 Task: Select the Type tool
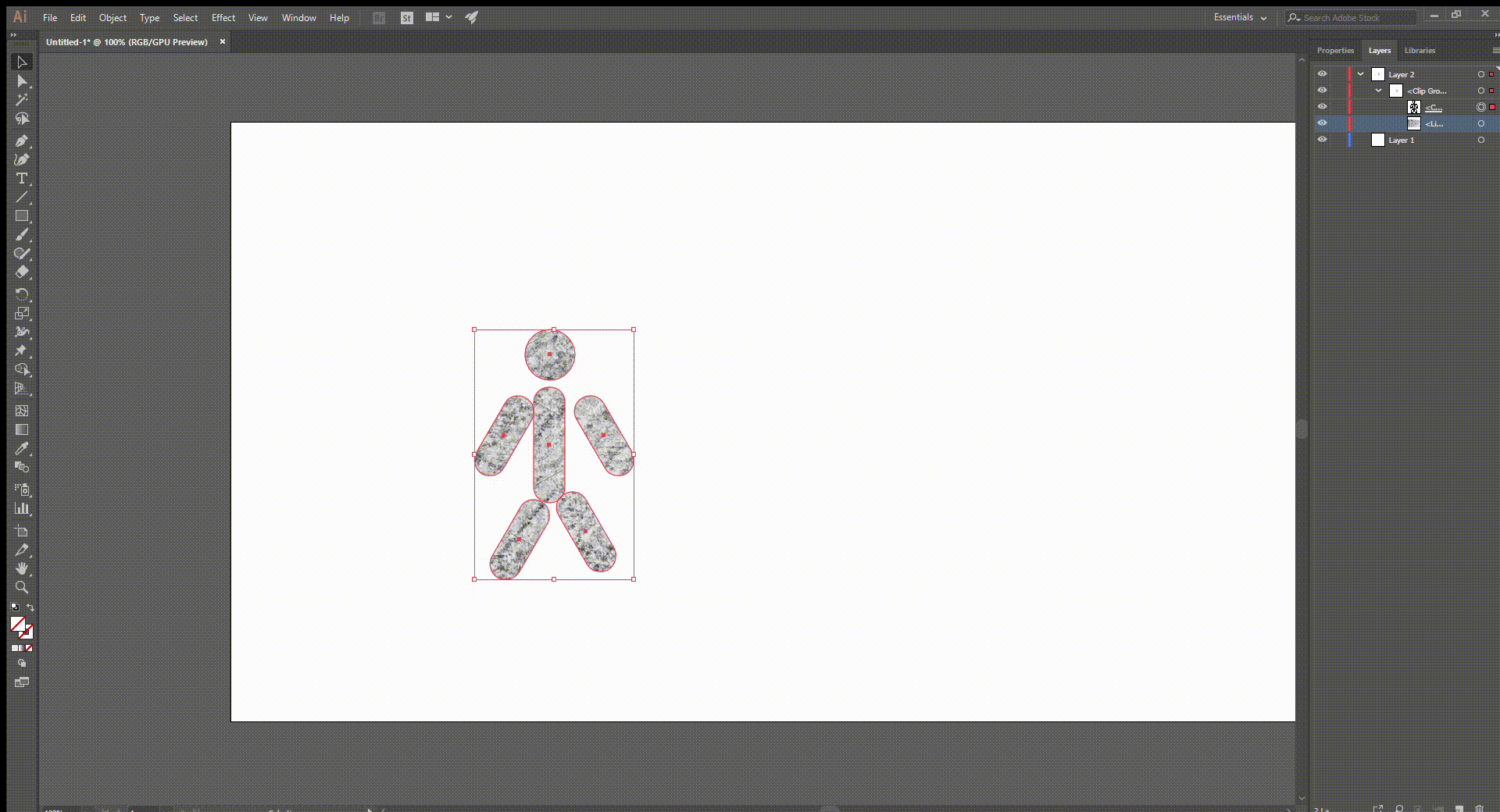point(21,178)
